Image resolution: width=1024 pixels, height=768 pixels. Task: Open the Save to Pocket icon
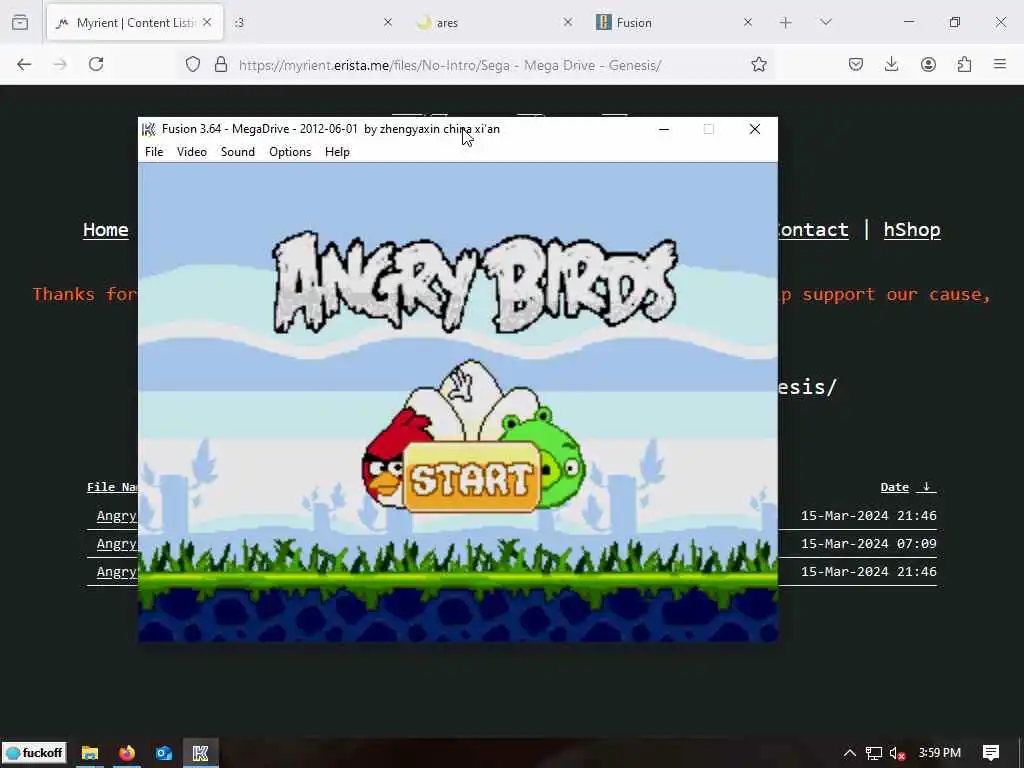[856, 64]
